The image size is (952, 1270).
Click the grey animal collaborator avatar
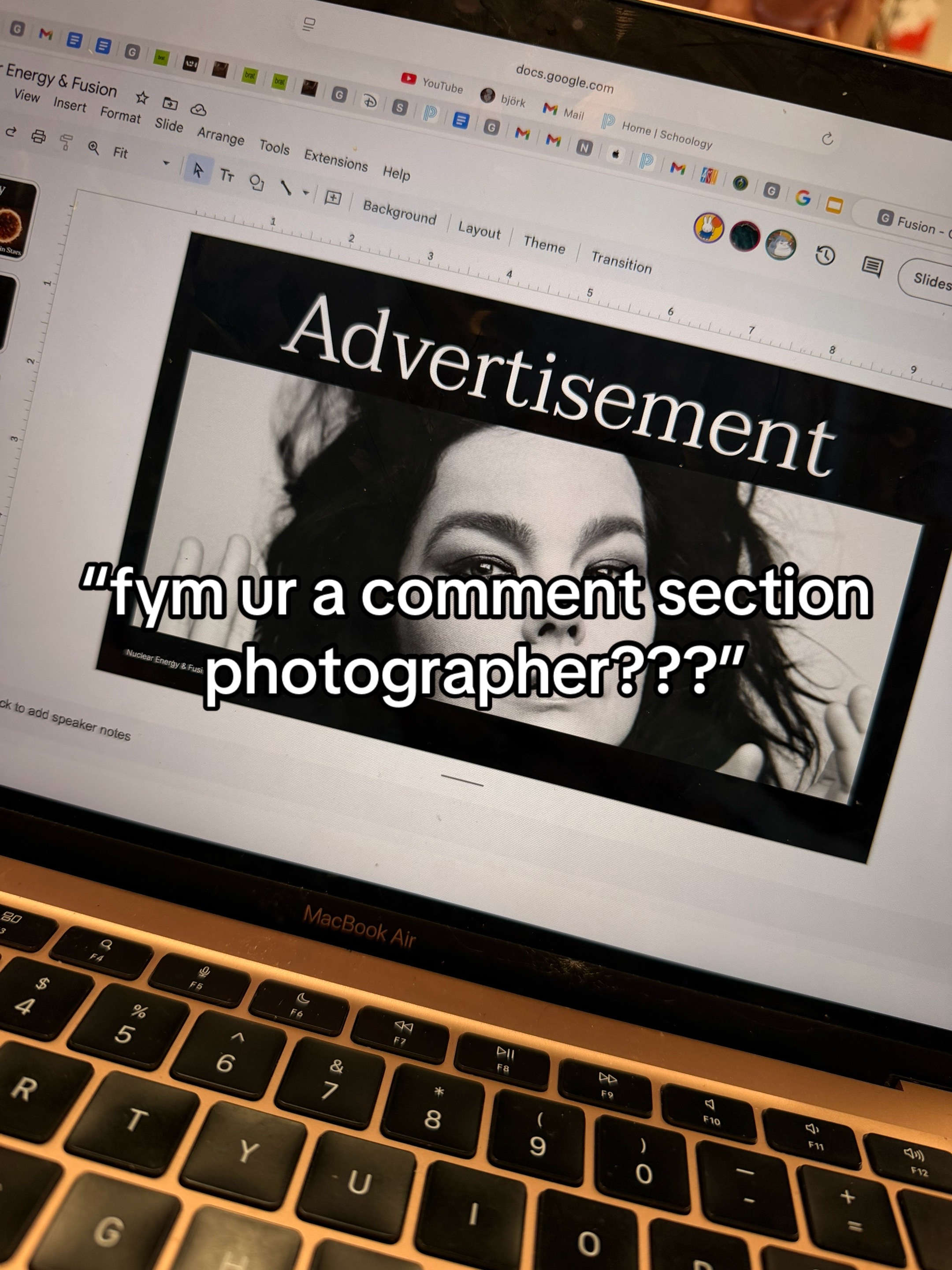click(781, 245)
